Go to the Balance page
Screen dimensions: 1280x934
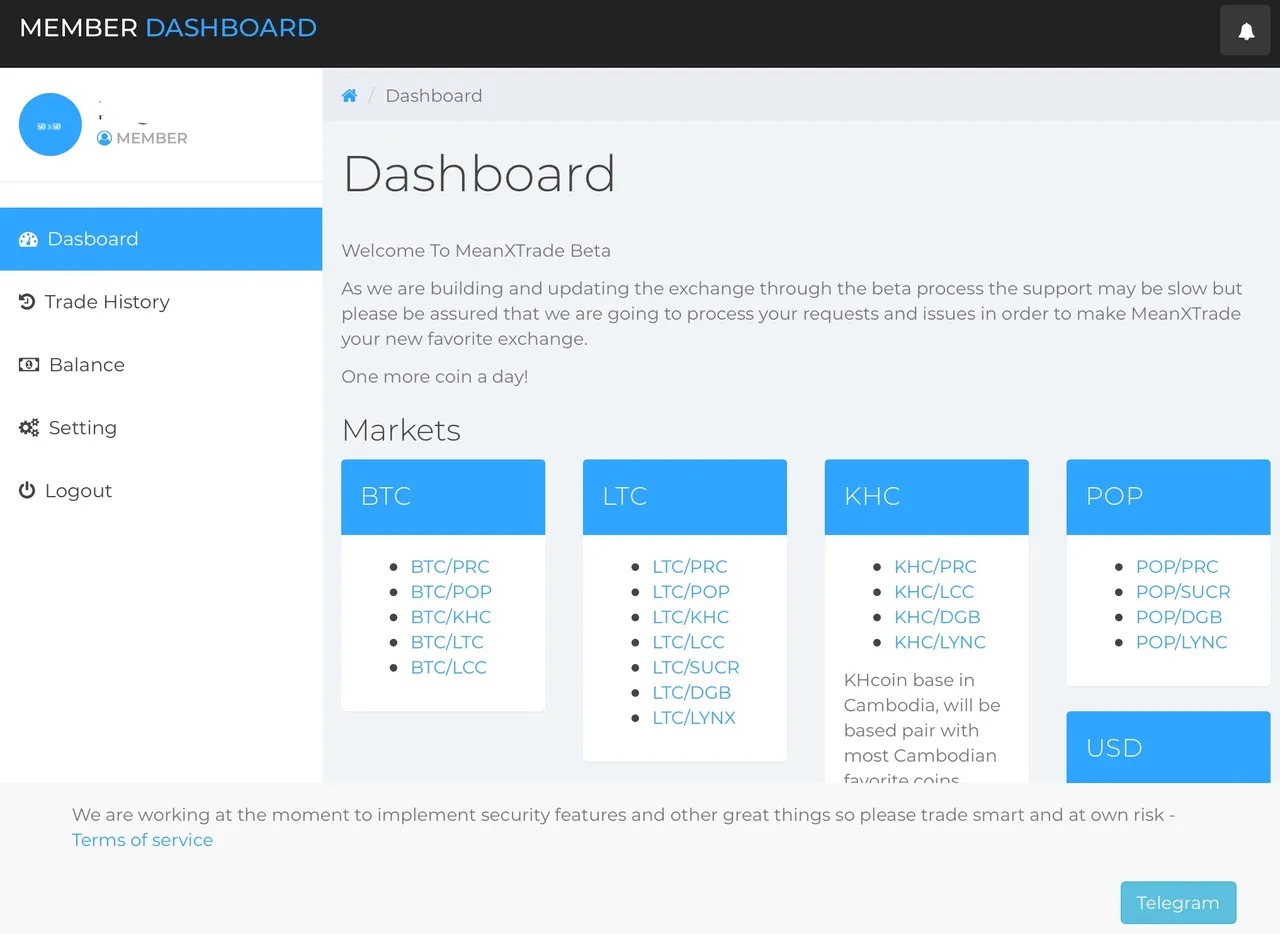[161, 365]
